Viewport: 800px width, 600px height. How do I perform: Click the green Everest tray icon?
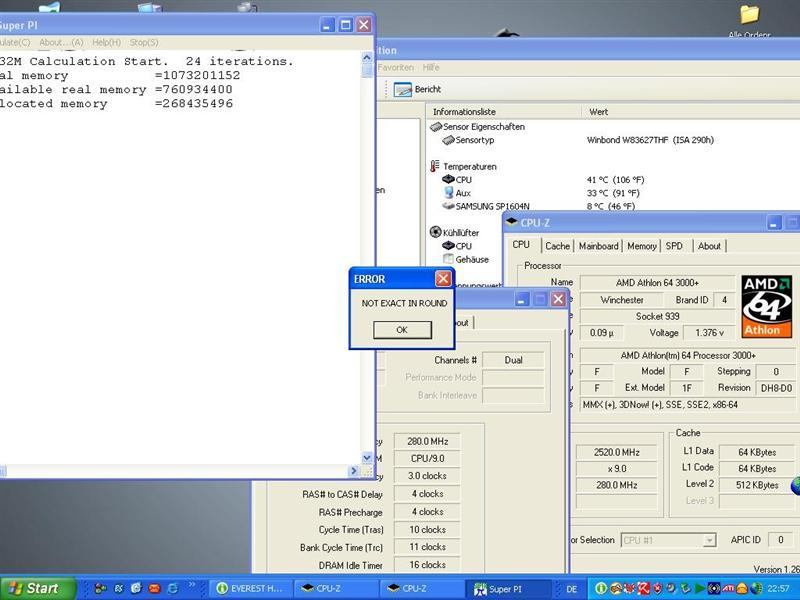601,588
